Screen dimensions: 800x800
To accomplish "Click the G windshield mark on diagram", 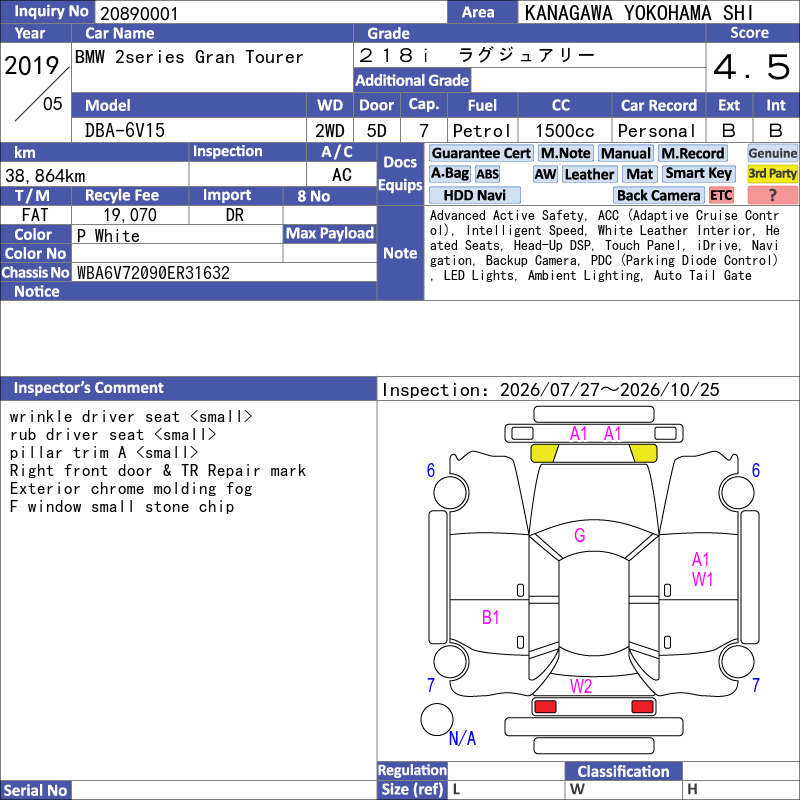I will pyautogui.click(x=580, y=535).
